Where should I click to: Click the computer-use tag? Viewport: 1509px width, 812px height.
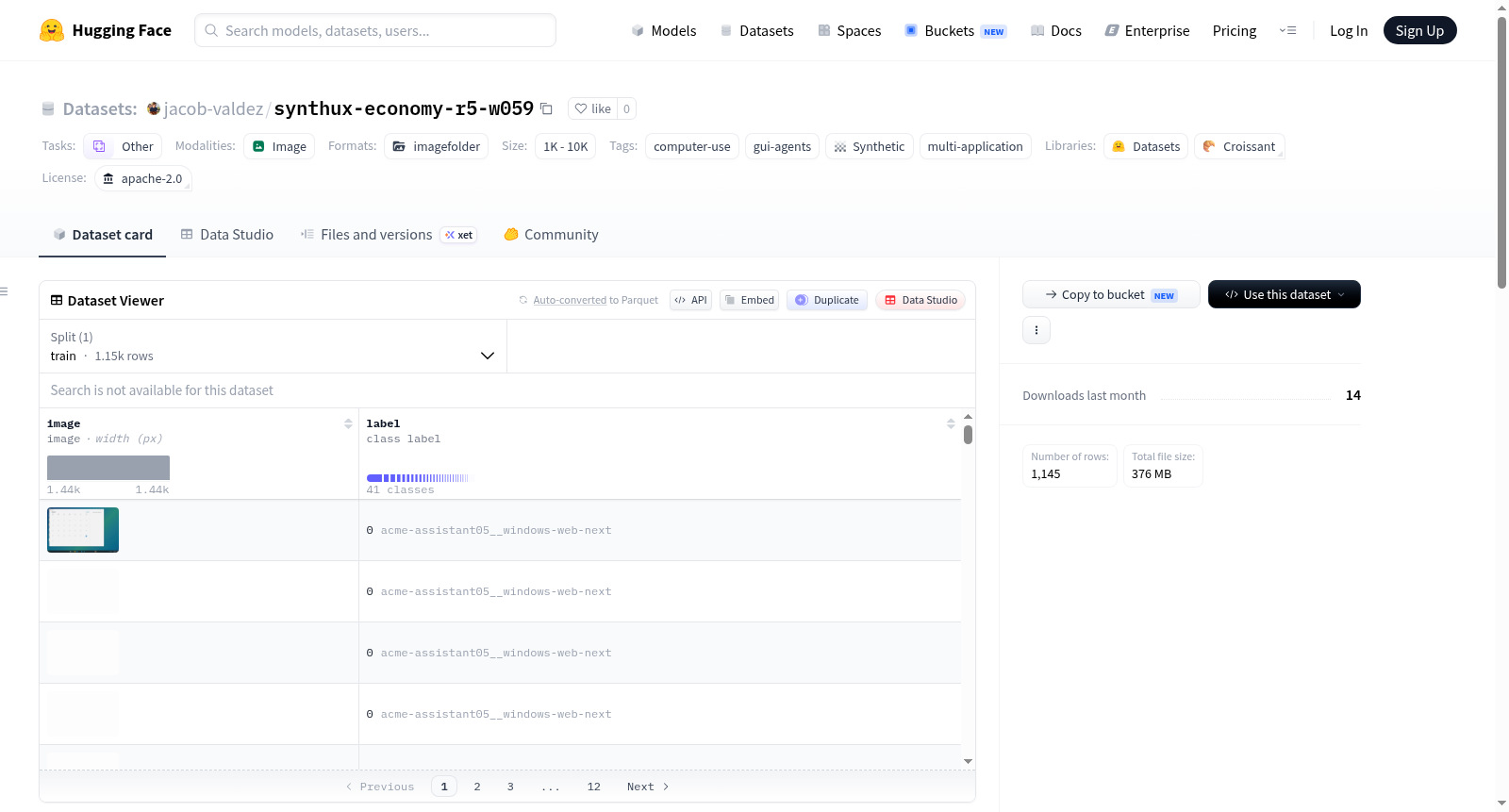pyautogui.click(x=692, y=146)
